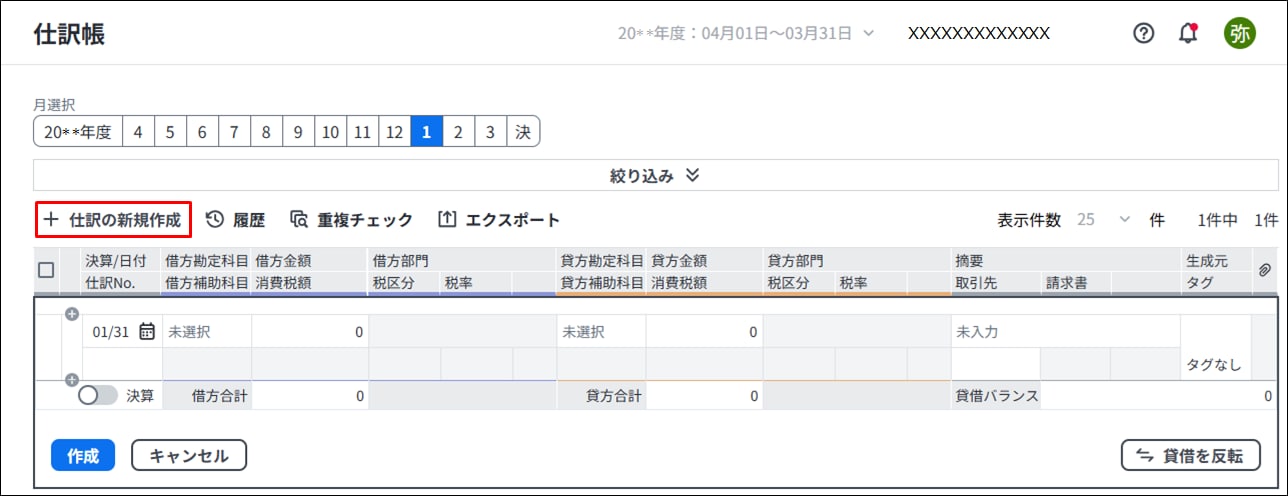Toggle the 決算 switch
This screenshot has width=1288, height=496.
tap(97, 395)
